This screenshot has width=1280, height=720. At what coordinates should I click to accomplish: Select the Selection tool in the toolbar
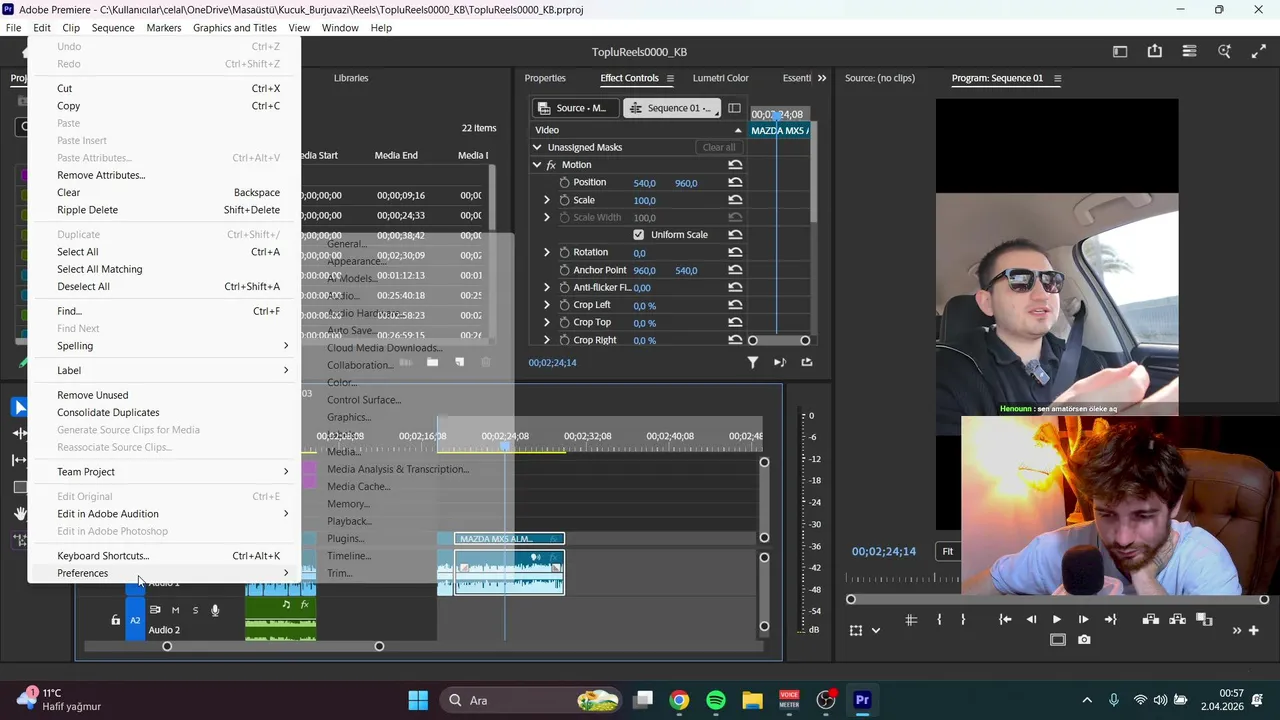(20, 407)
